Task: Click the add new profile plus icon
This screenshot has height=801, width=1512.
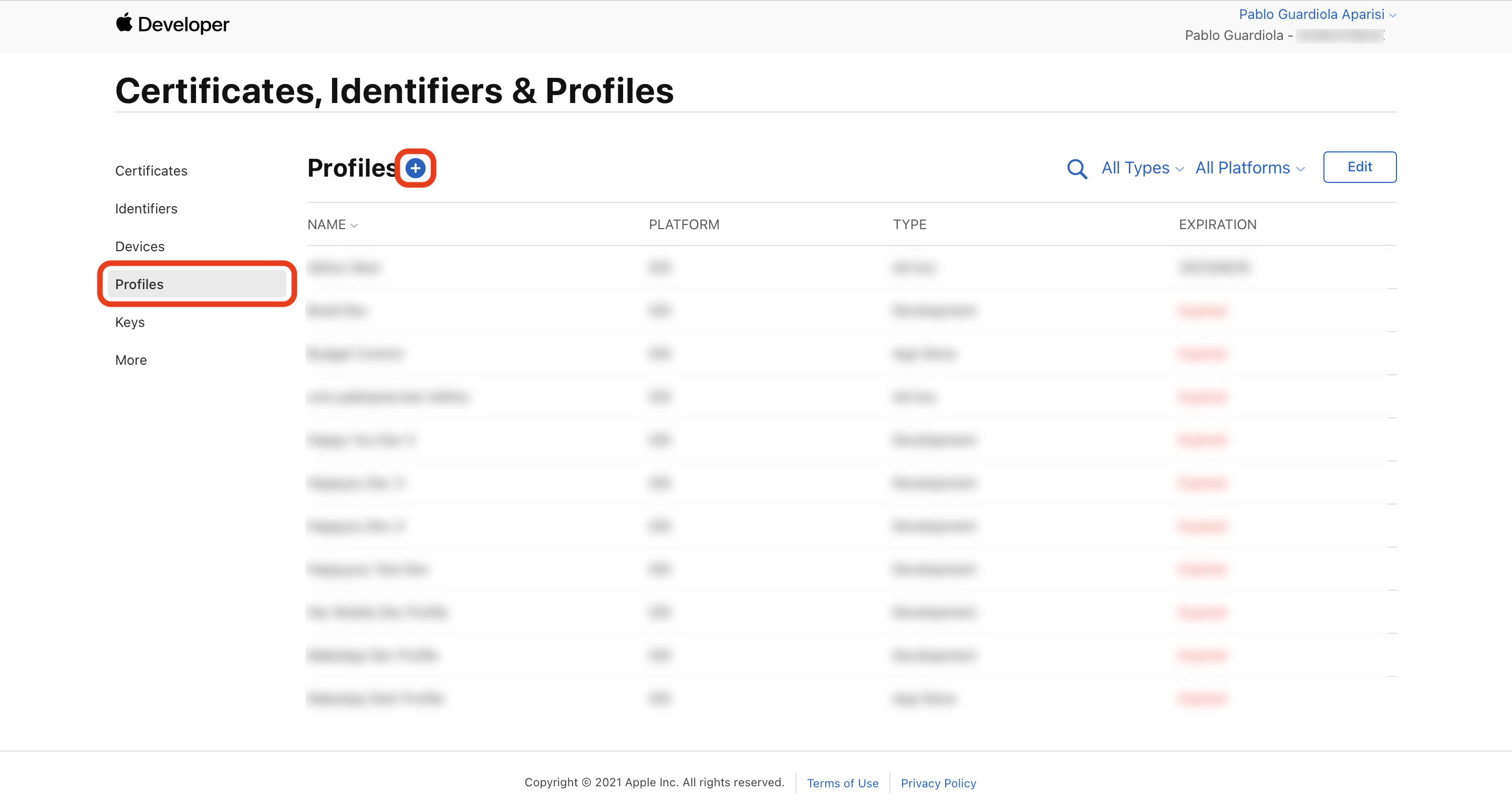Action: (415, 169)
